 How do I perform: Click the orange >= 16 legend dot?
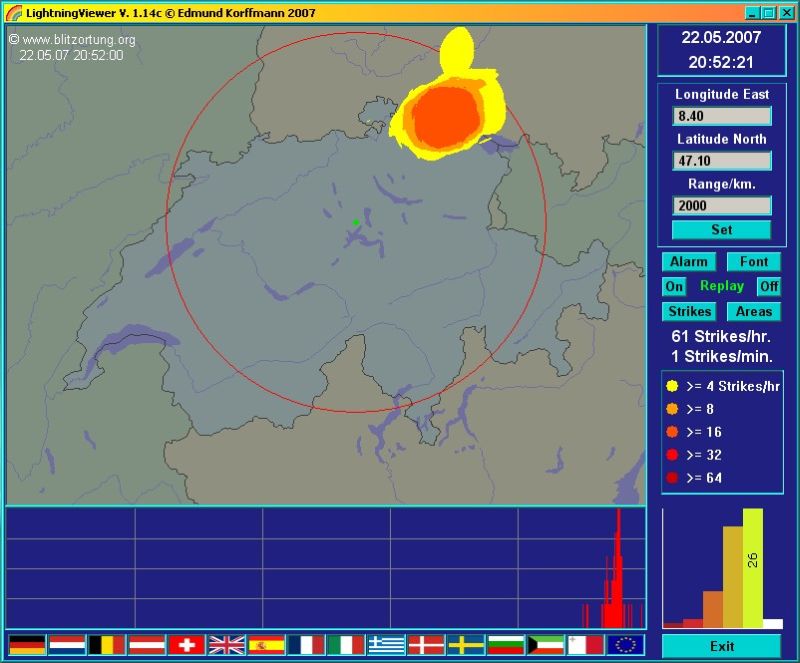coord(672,432)
